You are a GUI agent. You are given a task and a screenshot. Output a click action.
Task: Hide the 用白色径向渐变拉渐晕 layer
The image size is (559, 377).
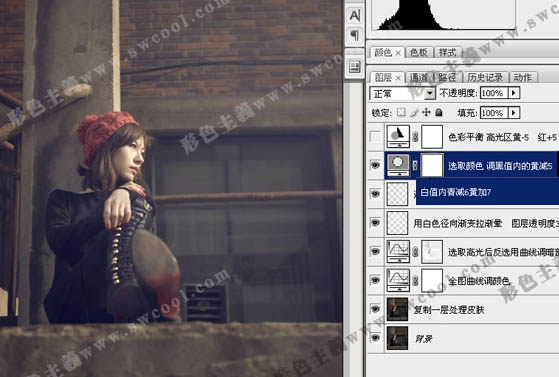375,223
